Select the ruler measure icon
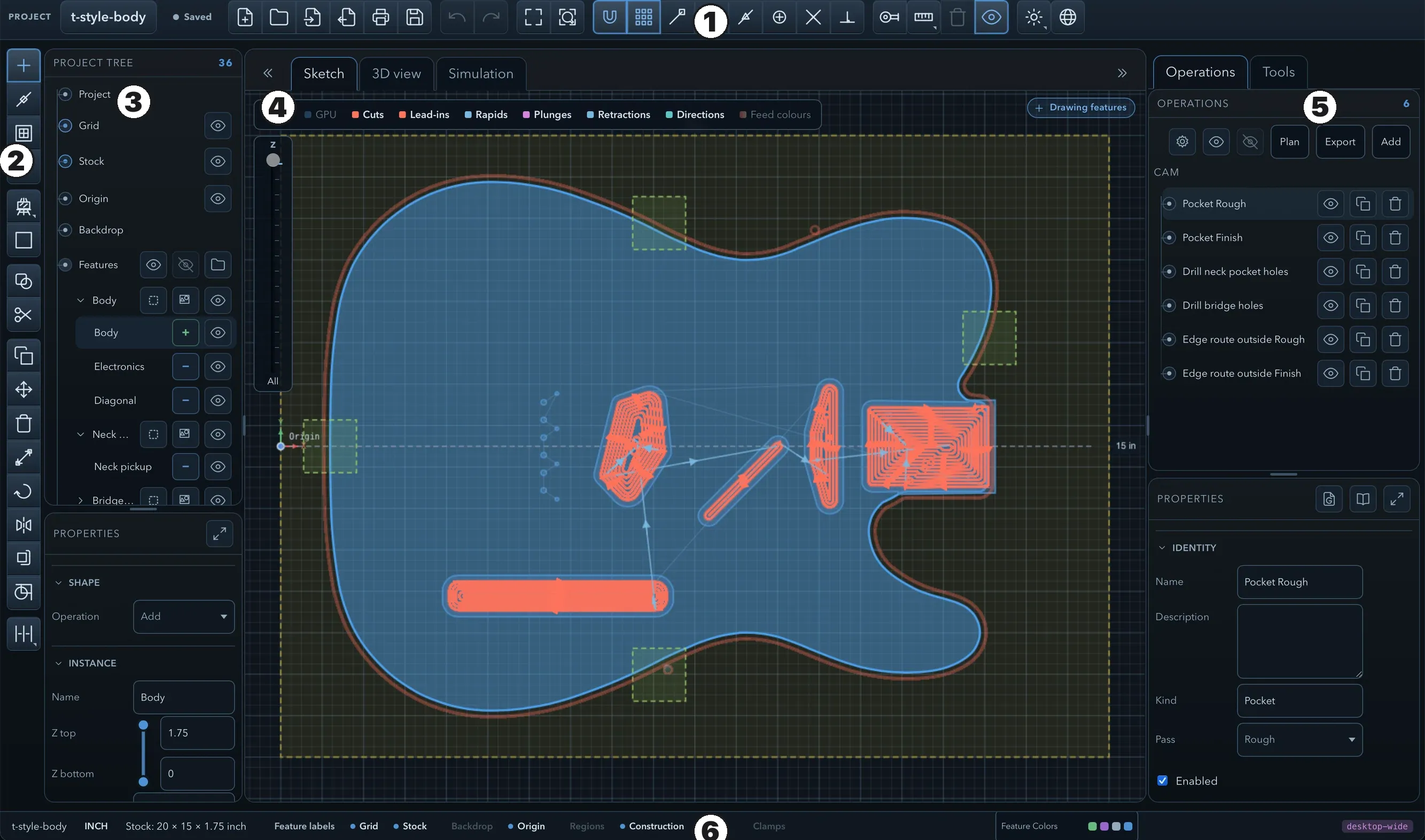Screen dimensions: 1425x840 coord(923,17)
